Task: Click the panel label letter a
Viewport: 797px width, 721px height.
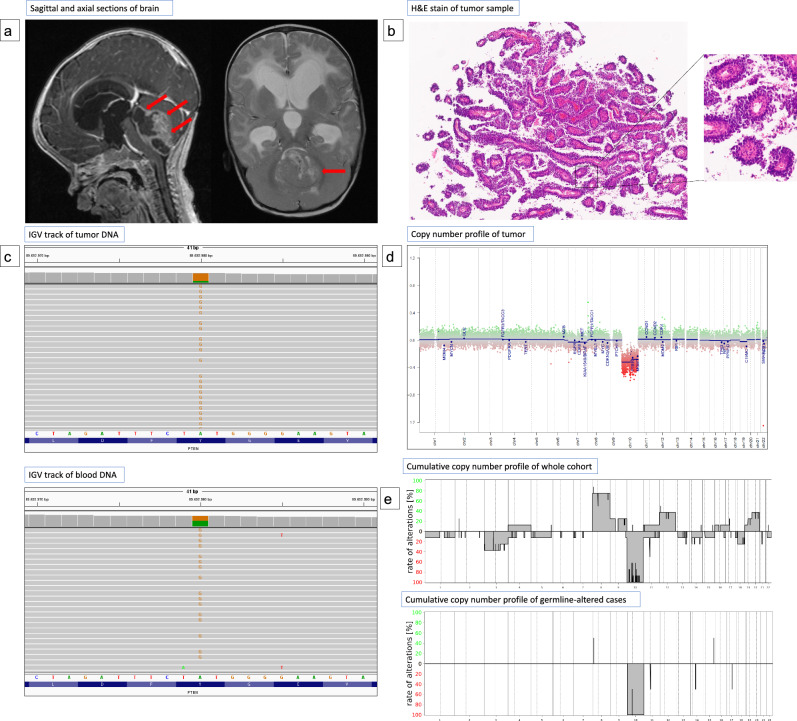Action: coord(9,32)
